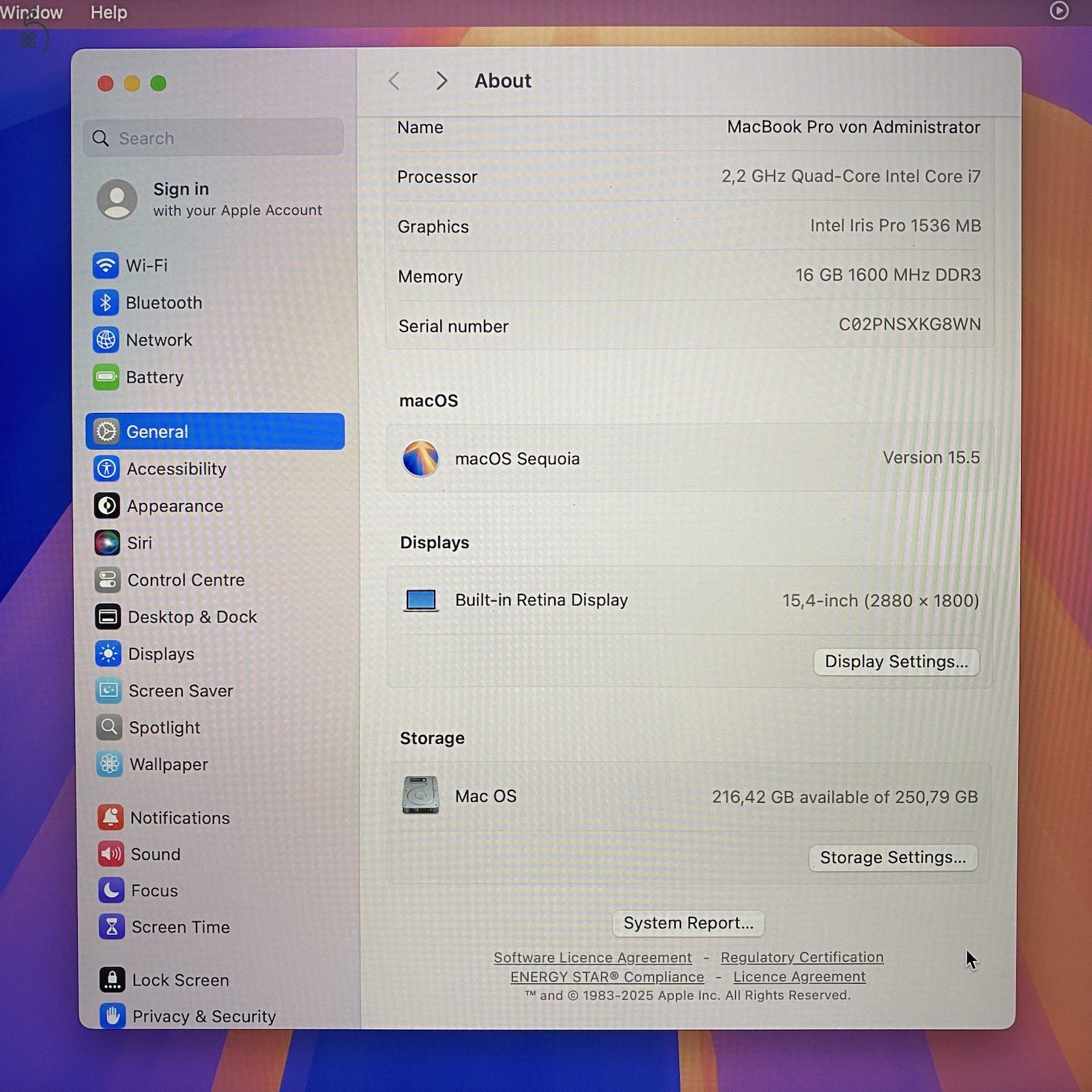Select the Focus moon icon
This screenshot has width=1092, height=1092.
(x=111, y=890)
